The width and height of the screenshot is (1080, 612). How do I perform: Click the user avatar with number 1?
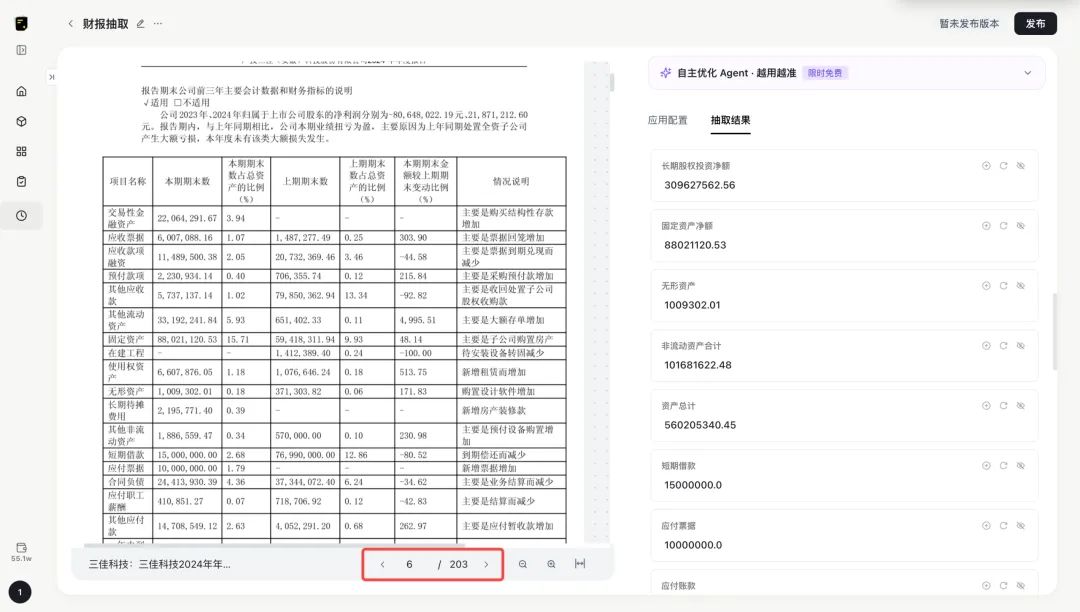click(x=20, y=592)
